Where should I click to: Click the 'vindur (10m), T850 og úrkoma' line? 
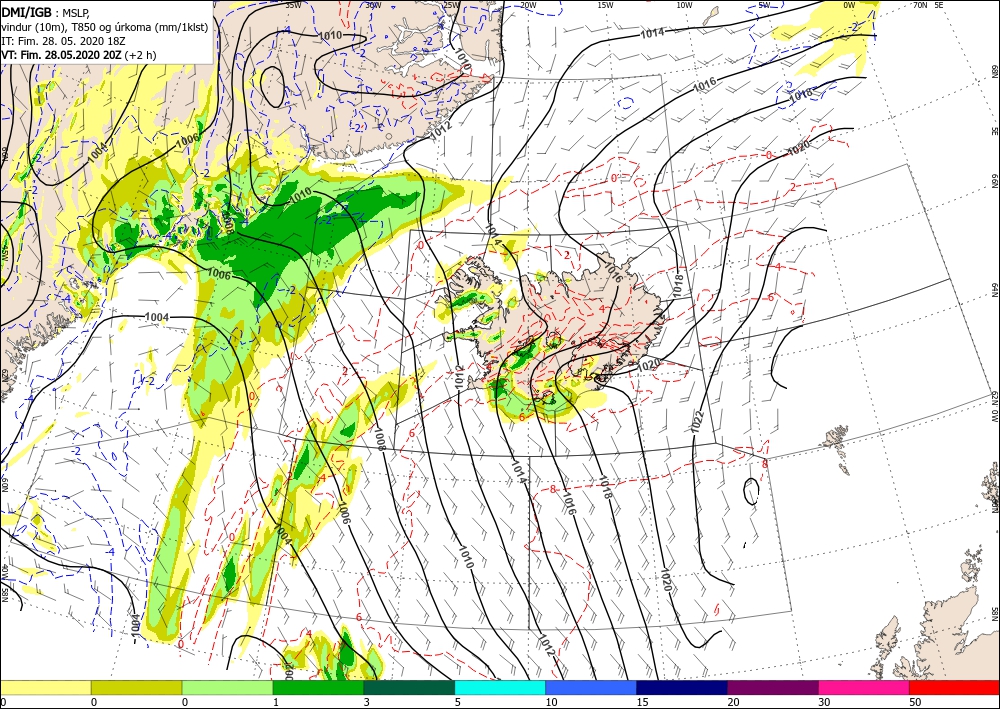(x=105, y=27)
